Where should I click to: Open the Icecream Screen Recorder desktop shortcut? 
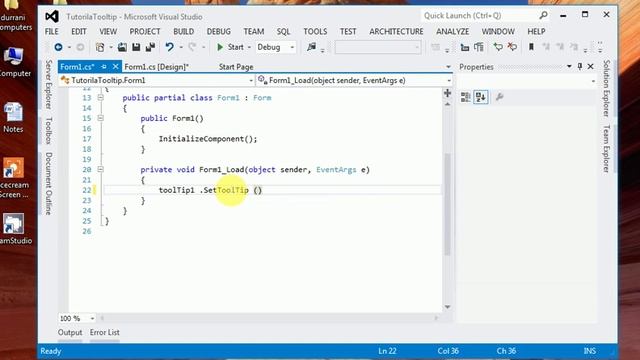coord(14,178)
